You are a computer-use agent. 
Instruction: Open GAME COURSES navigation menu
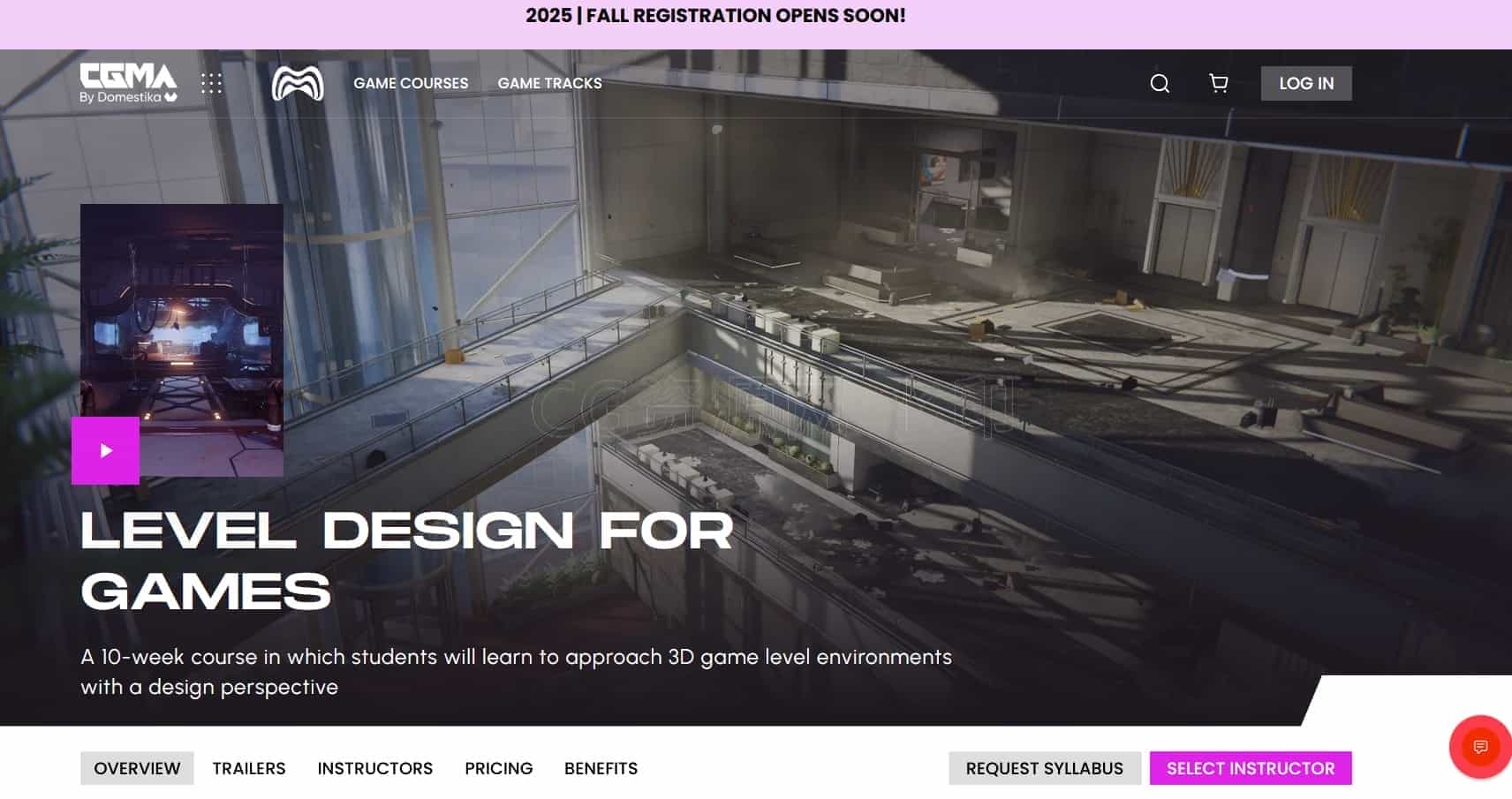(411, 83)
